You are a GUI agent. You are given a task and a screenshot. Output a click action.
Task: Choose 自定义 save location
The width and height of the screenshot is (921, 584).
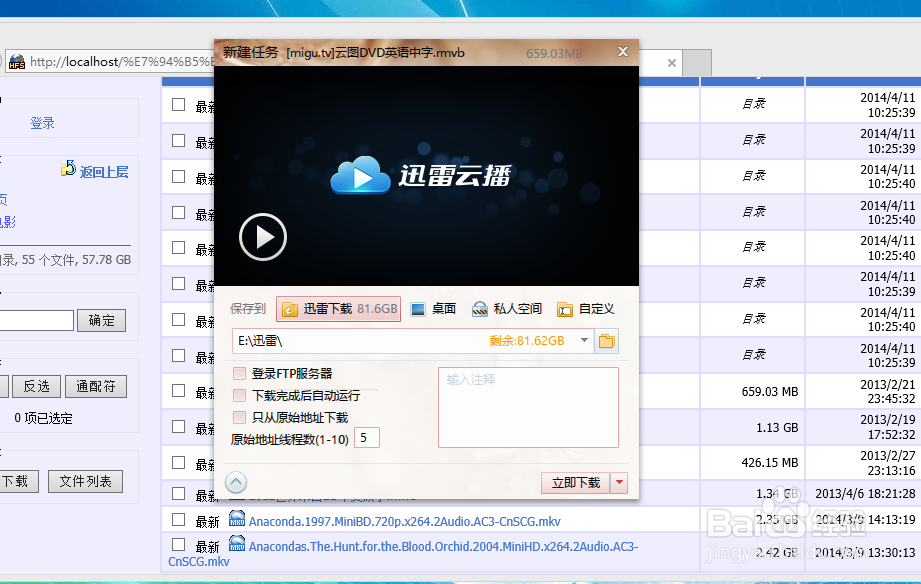point(586,309)
